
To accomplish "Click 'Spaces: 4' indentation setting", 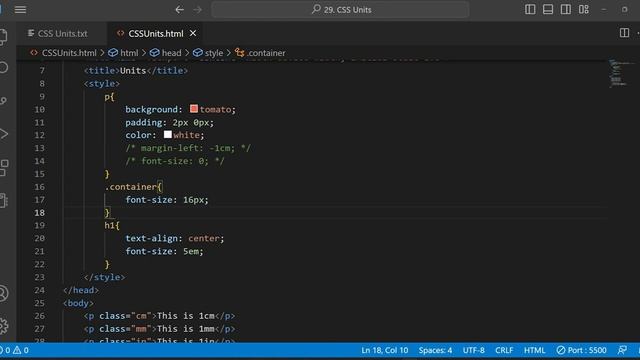I will coord(435,350).
